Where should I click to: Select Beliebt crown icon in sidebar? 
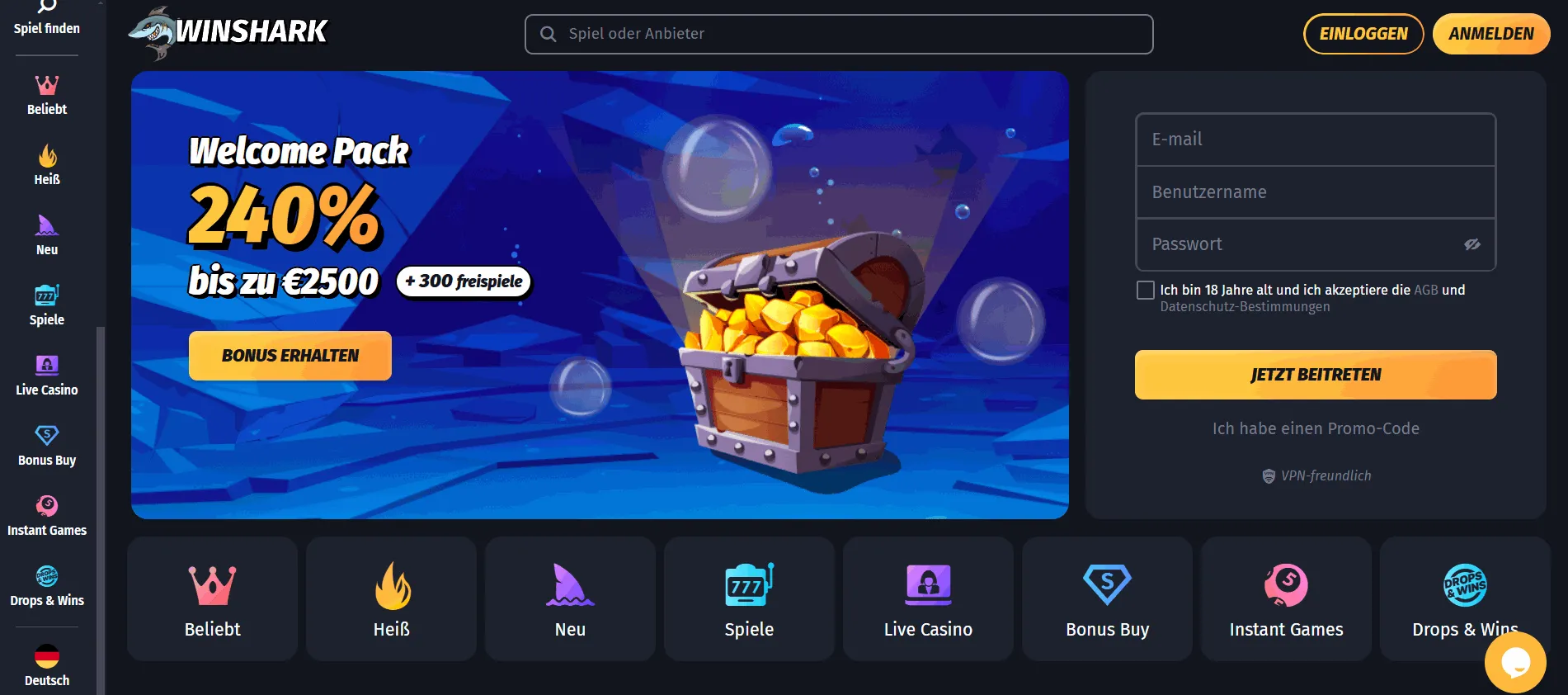coord(47,85)
